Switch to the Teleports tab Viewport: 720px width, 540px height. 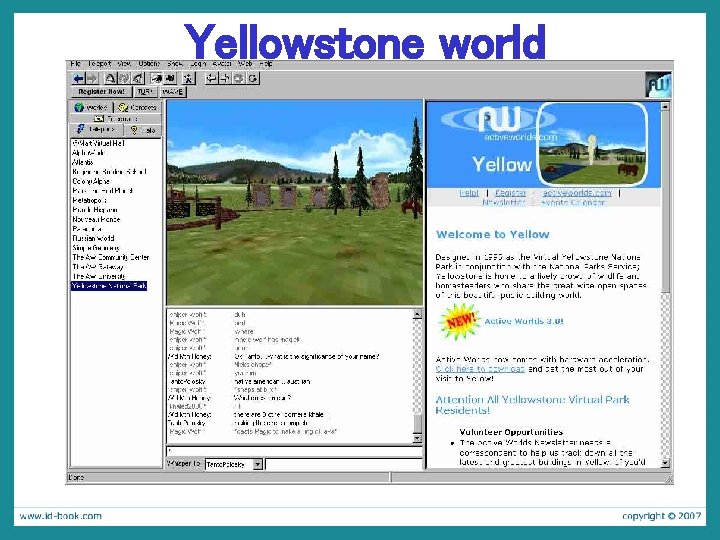[x=97, y=130]
